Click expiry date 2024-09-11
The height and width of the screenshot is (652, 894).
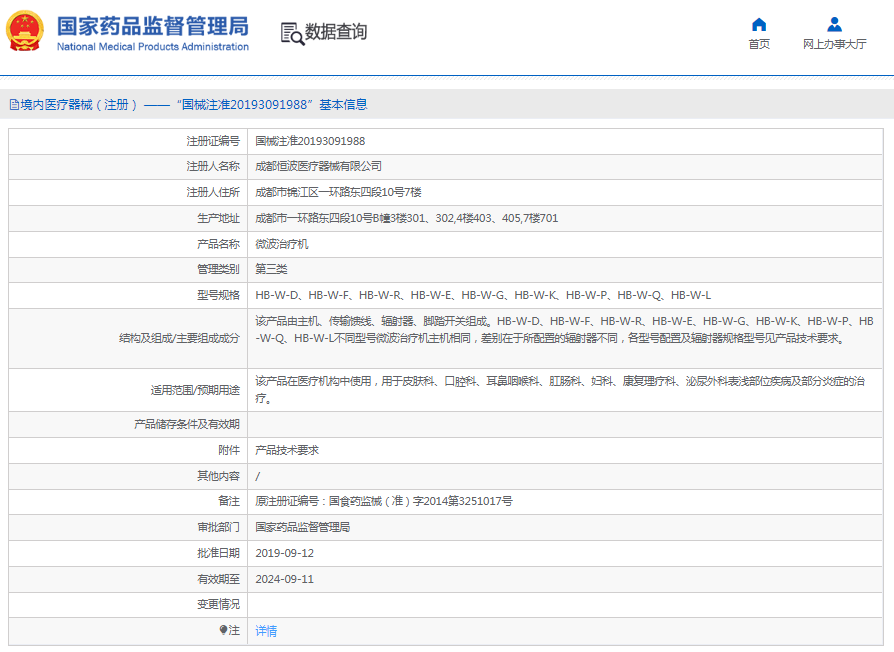(285, 579)
